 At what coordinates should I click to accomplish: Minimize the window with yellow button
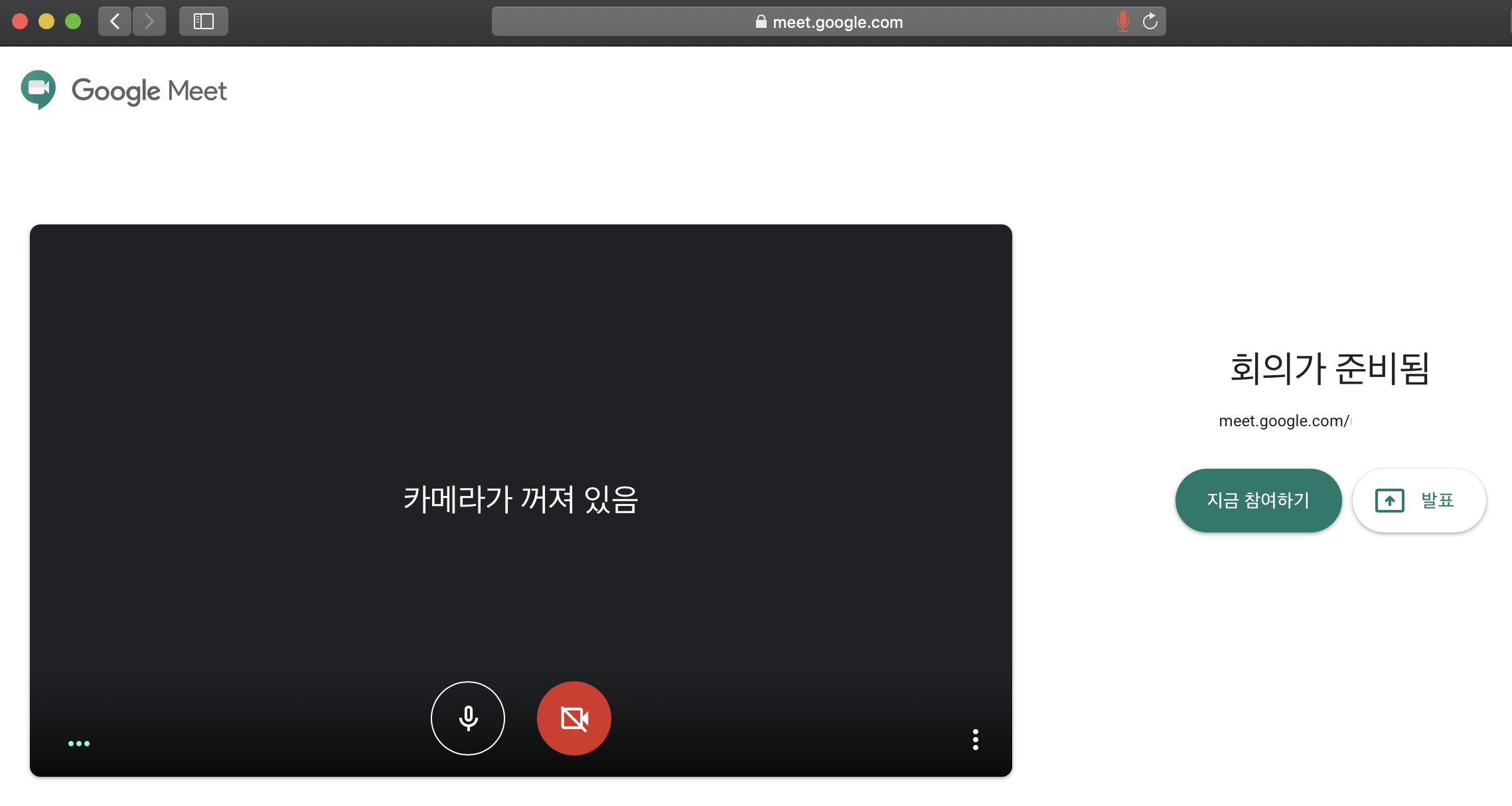click(46, 21)
